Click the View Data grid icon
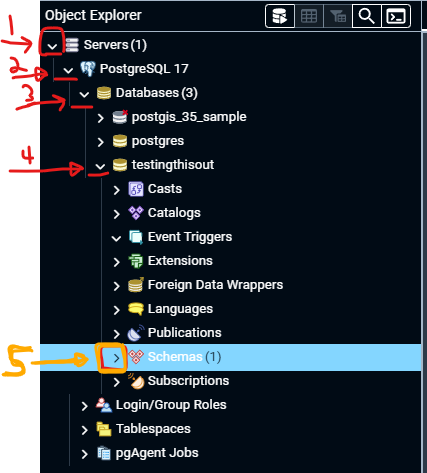Image resolution: width=427 pixels, height=473 pixels. pyautogui.click(x=309, y=16)
